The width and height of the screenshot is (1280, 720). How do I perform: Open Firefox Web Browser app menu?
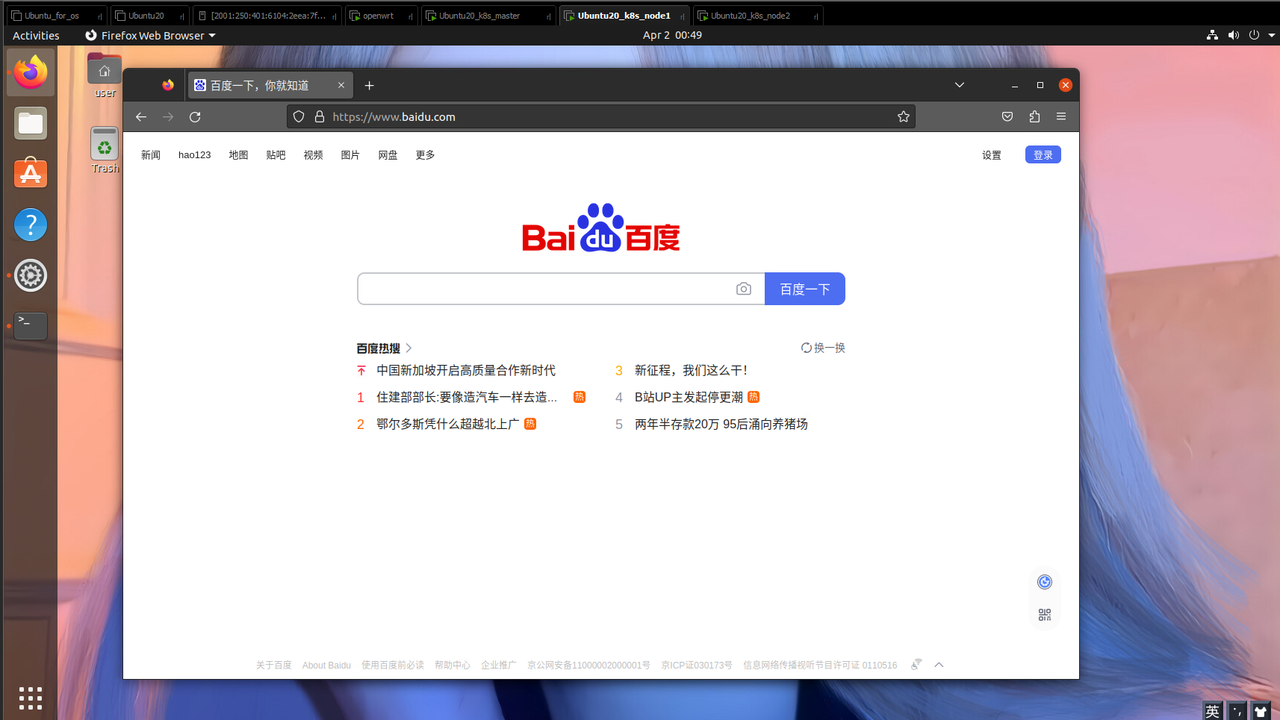(x=150, y=35)
